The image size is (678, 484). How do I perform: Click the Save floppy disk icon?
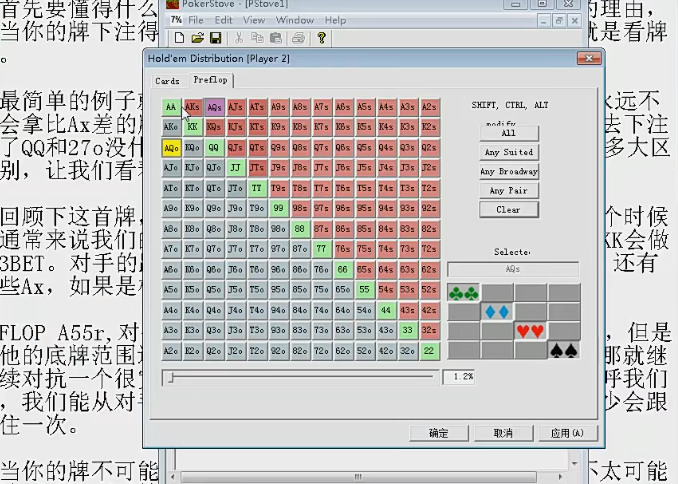[215, 38]
